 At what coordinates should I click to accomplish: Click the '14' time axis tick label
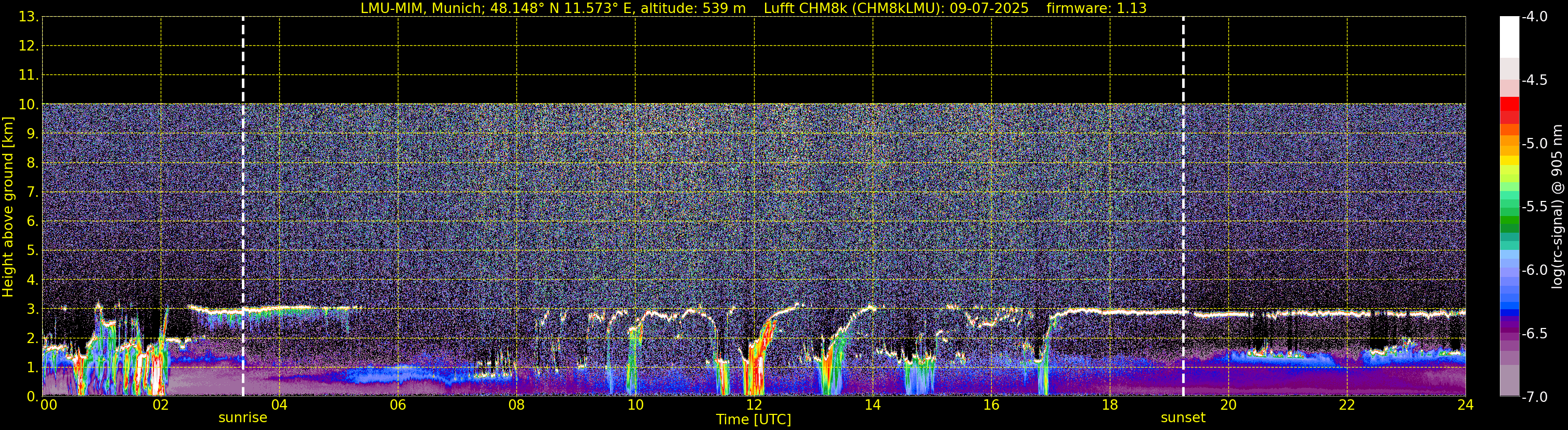tap(873, 406)
